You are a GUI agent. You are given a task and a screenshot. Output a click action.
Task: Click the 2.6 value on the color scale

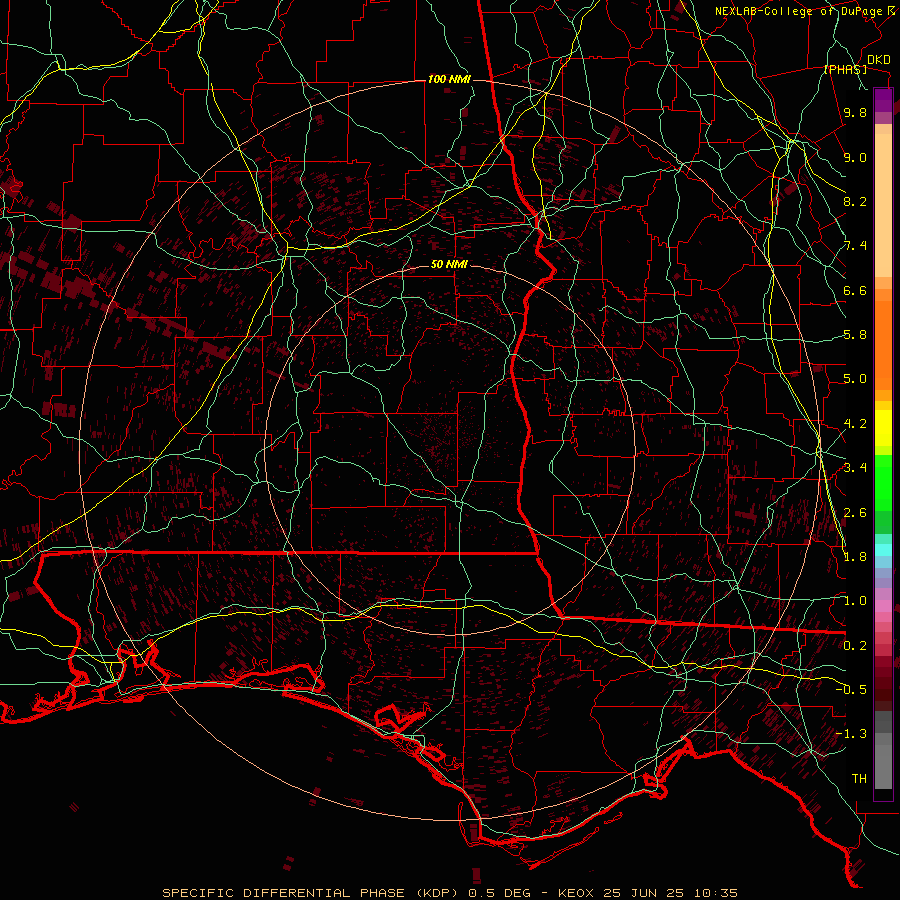coord(855,513)
